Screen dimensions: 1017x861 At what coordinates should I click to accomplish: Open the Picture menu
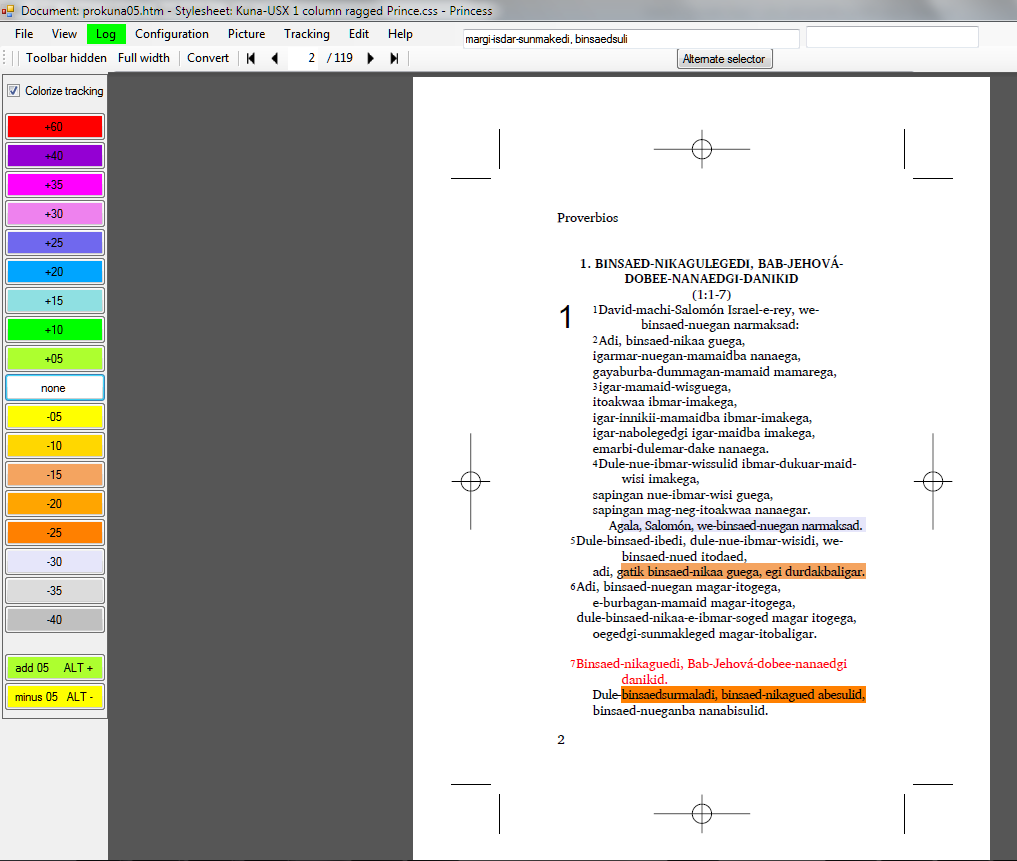[x=246, y=34]
